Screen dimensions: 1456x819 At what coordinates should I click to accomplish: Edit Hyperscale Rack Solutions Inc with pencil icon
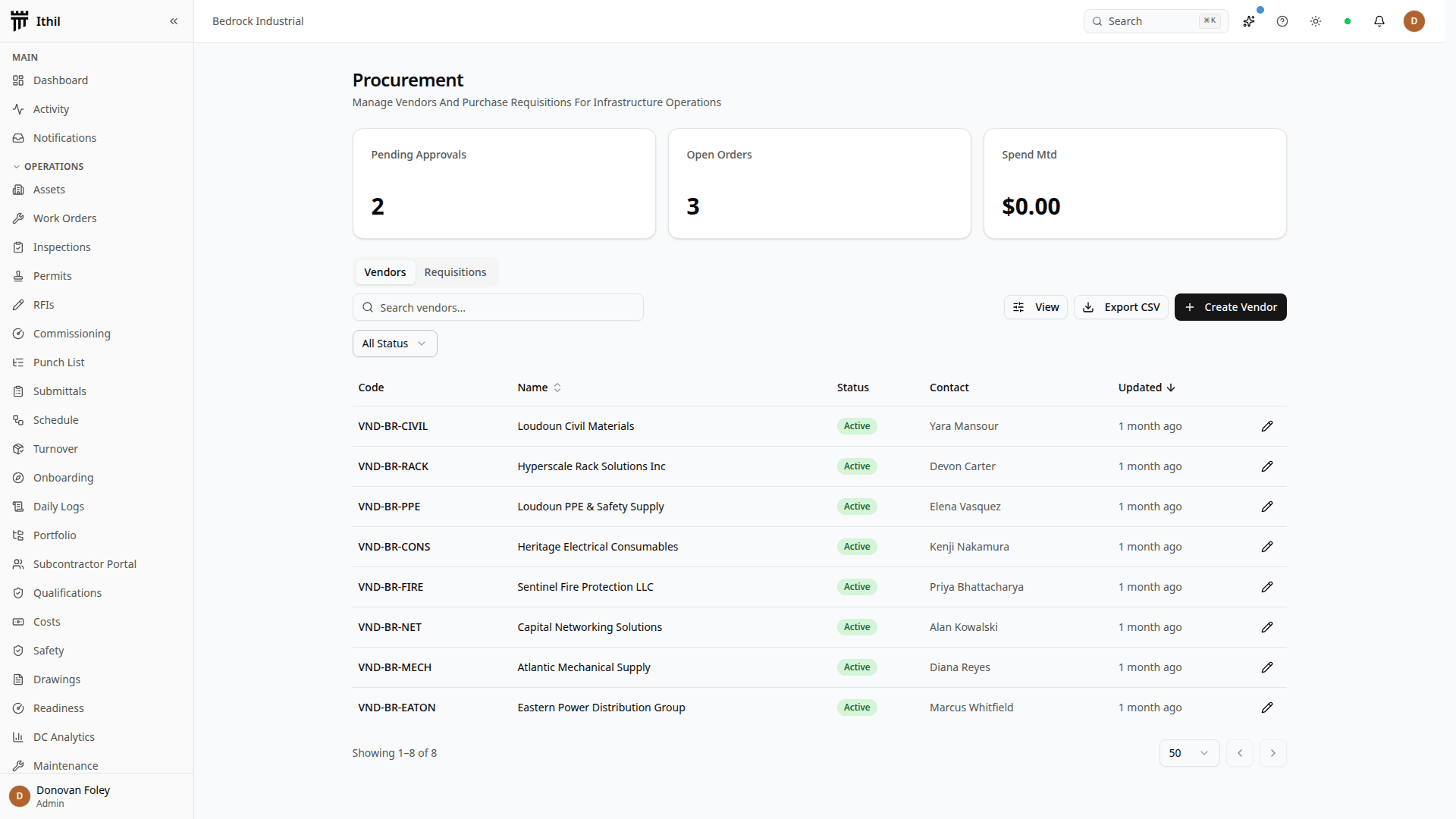[x=1267, y=466]
